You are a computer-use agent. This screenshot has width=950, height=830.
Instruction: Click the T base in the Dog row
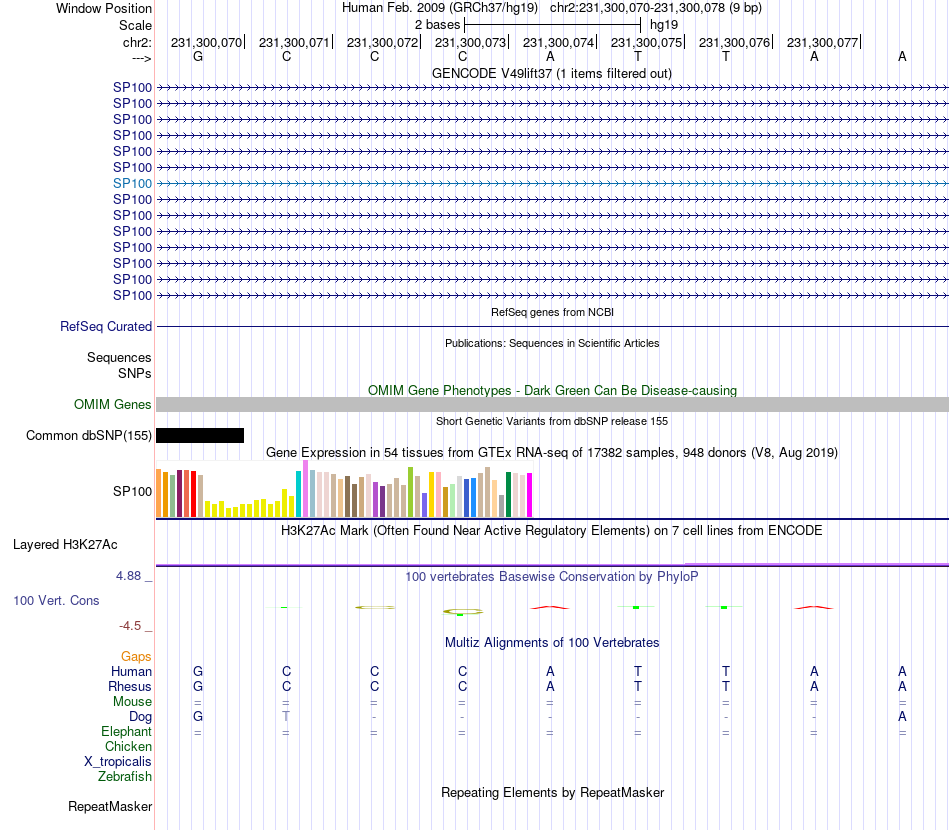(x=286, y=717)
